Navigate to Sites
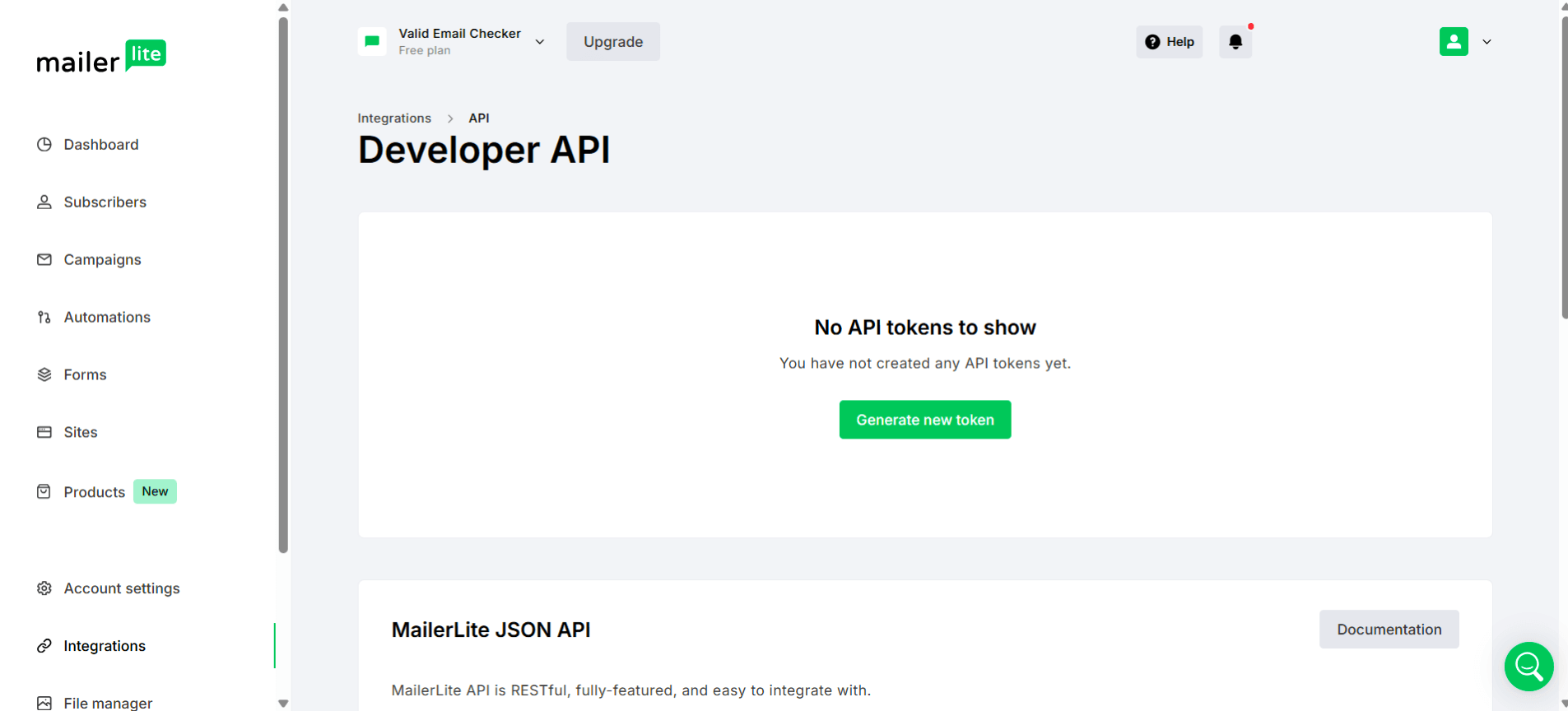This screenshot has width=1568, height=711. click(x=81, y=433)
